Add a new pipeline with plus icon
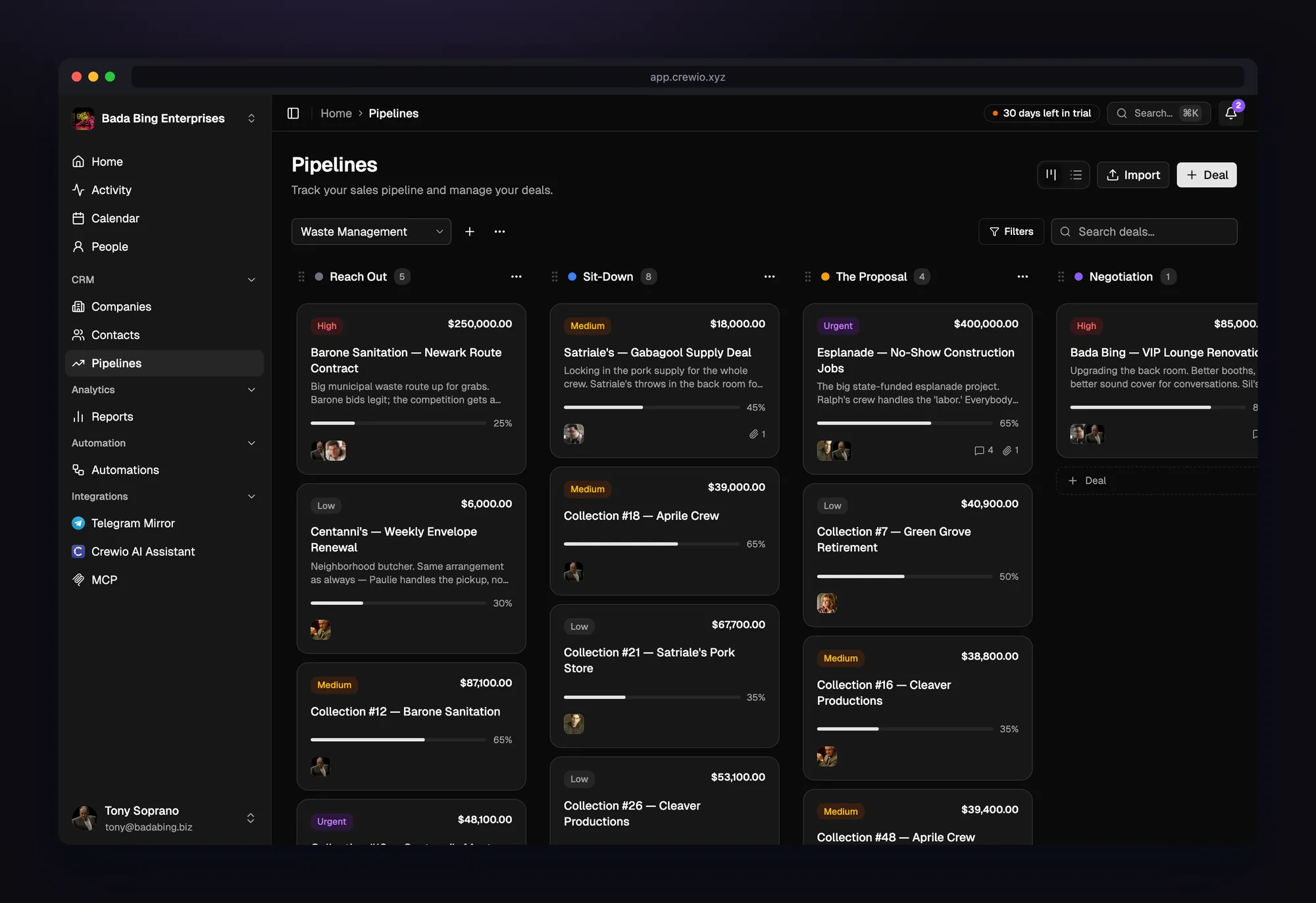Viewport: 1316px width, 903px height. pyautogui.click(x=470, y=232)
